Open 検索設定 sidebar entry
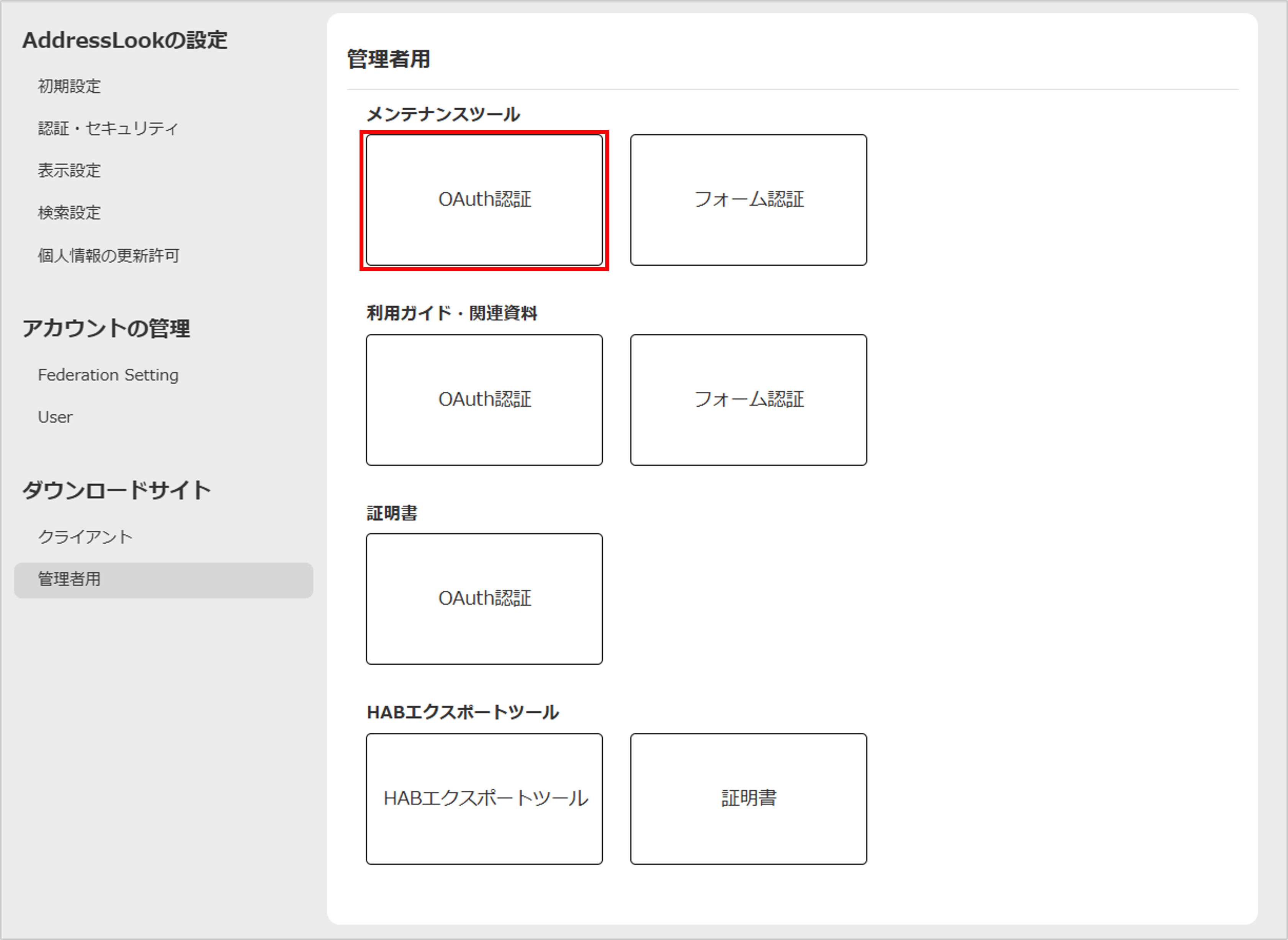1288x940 pixels. (x=69, y=213)
